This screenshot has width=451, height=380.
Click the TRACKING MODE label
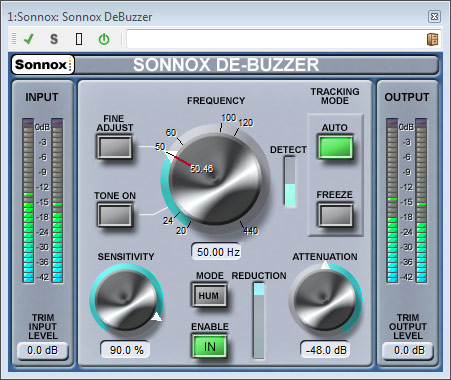click(335, 96)
